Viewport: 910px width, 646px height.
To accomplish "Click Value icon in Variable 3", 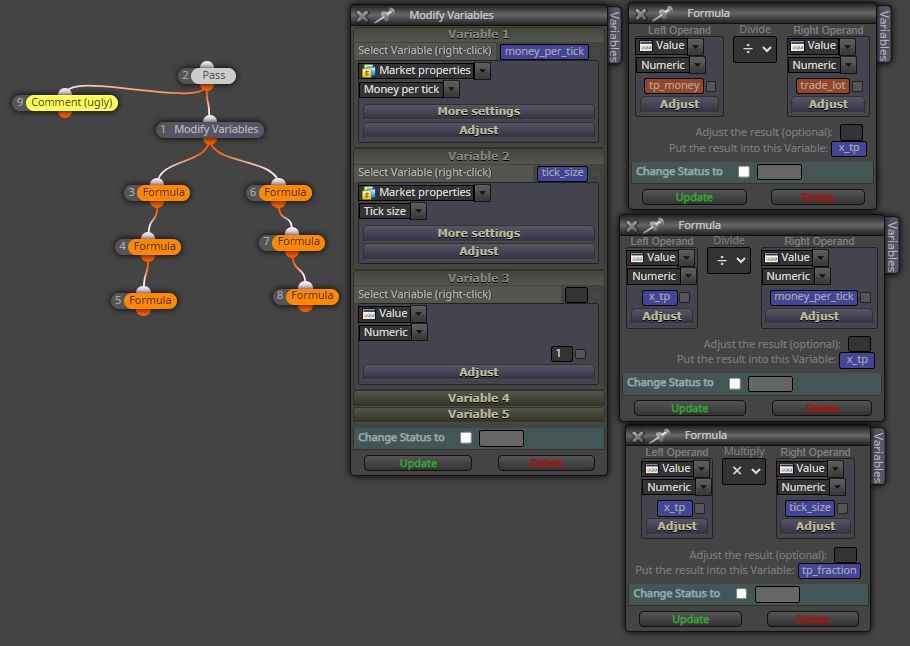I will point(369,314).
